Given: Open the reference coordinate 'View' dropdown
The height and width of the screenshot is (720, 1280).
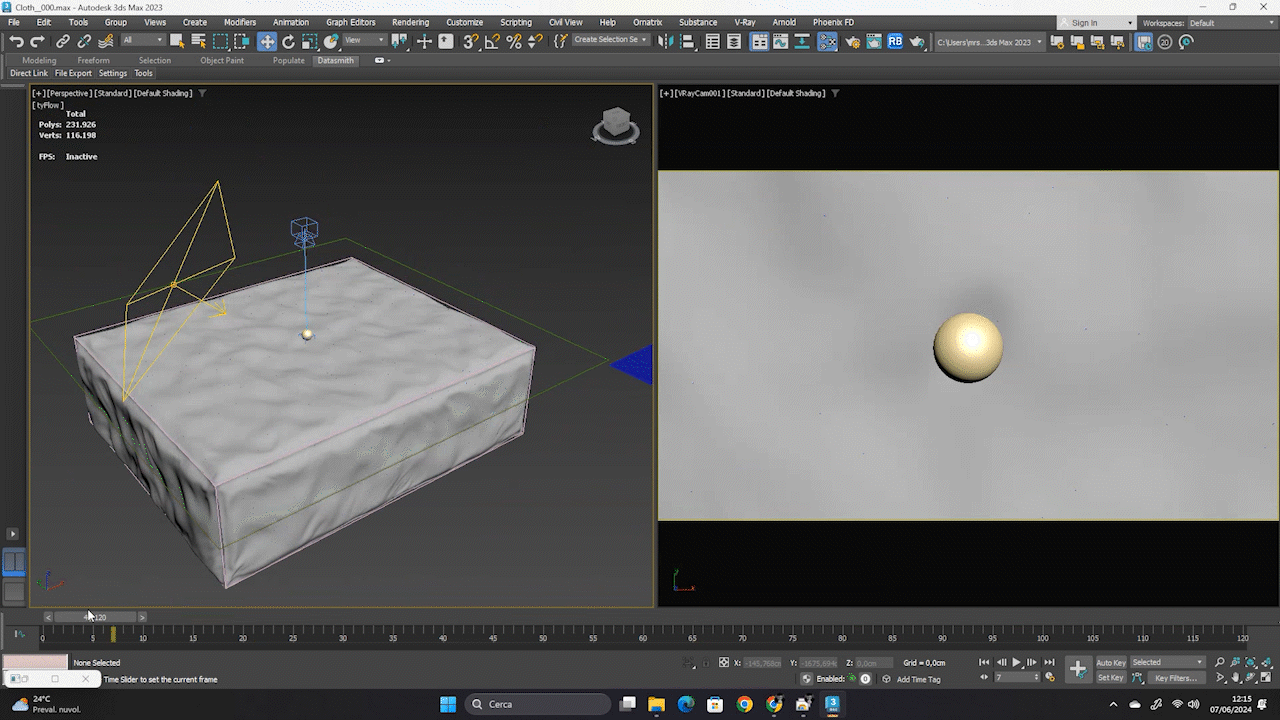Looking at the screenshot, I should pyautogui.click(x=365, y=40).
